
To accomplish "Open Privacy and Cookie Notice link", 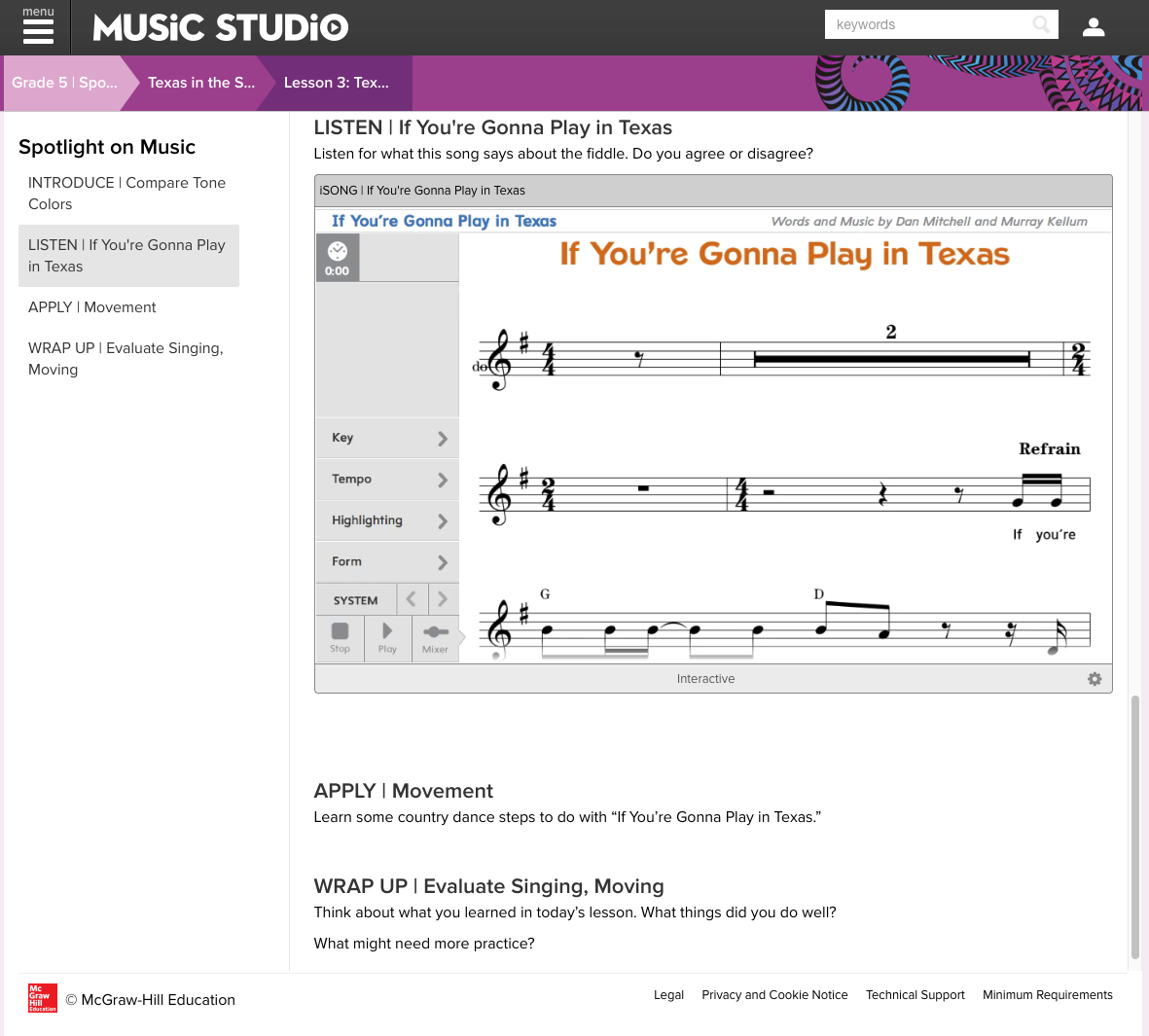I will [774, 995].
